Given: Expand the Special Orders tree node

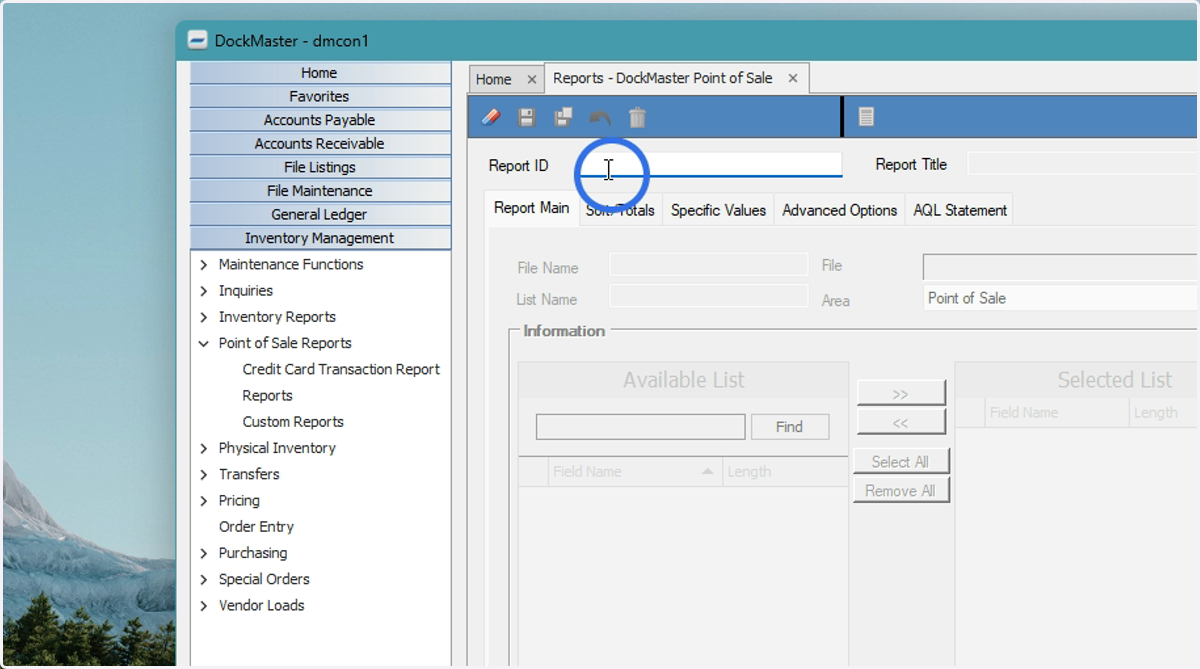Looking at the screenshot, I should [204, 579].
